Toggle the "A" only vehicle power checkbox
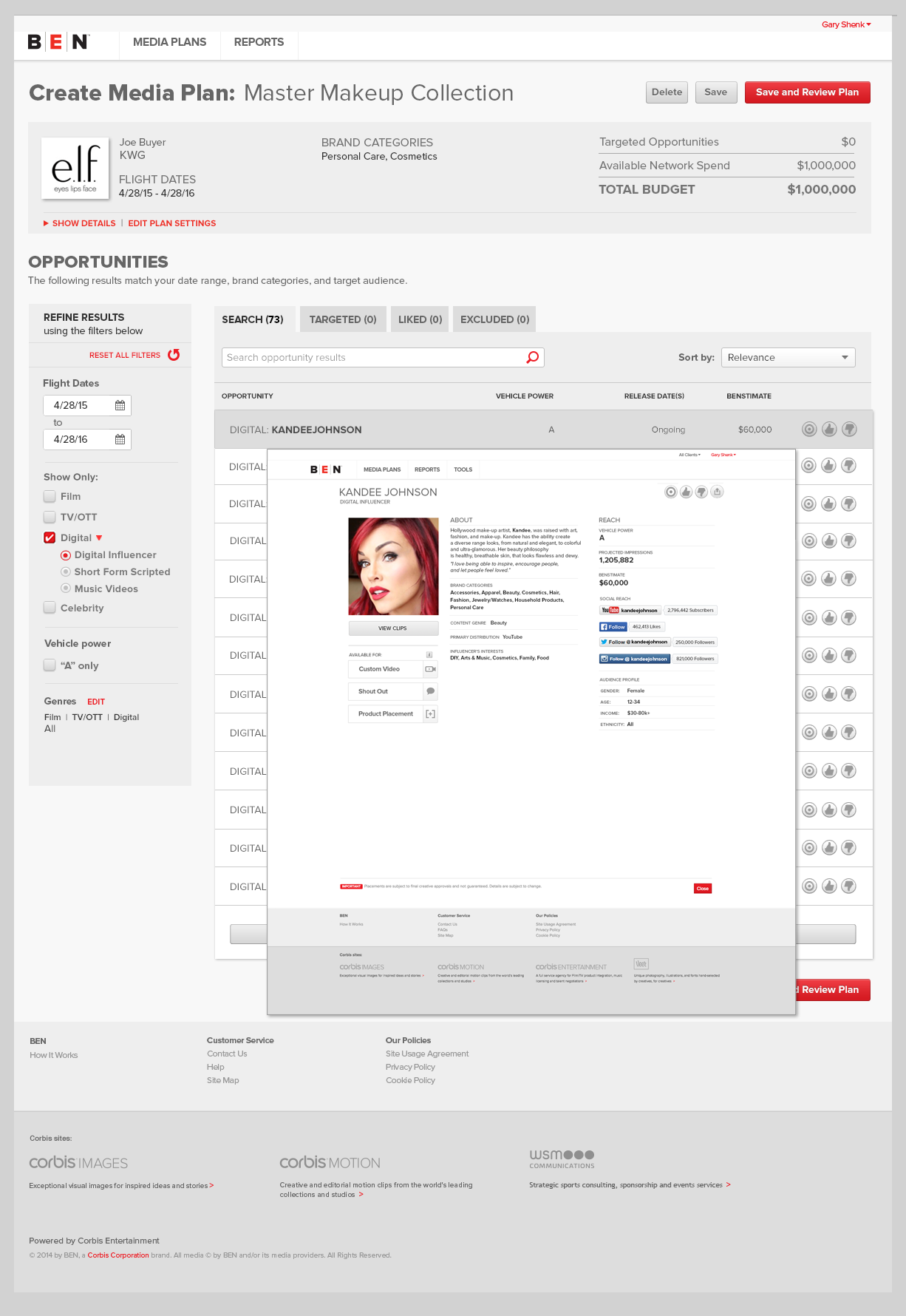Screen dimensions: 906x1316 point(50,665)
